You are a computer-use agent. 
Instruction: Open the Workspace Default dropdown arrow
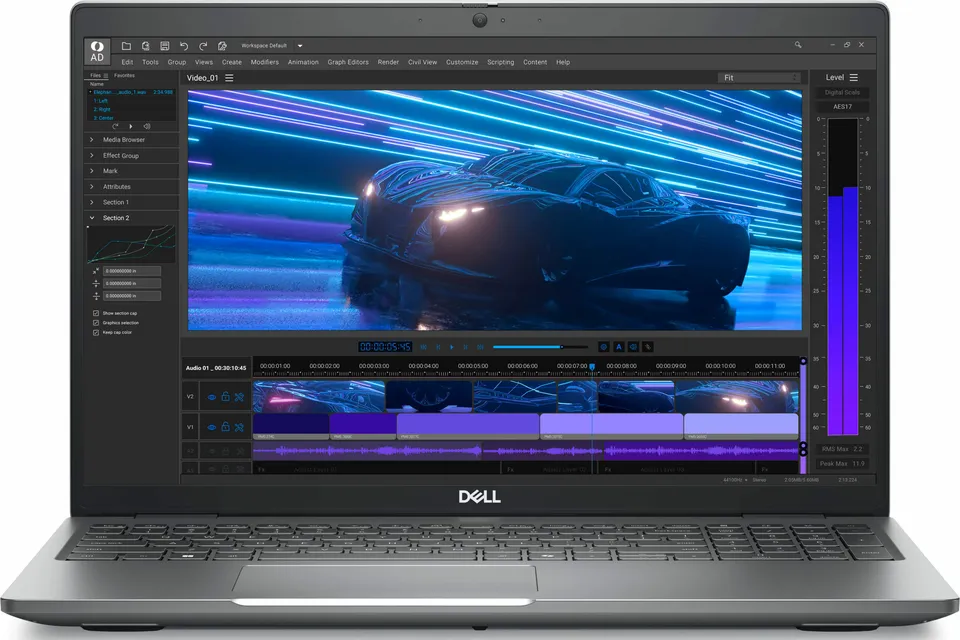[300, 46]
